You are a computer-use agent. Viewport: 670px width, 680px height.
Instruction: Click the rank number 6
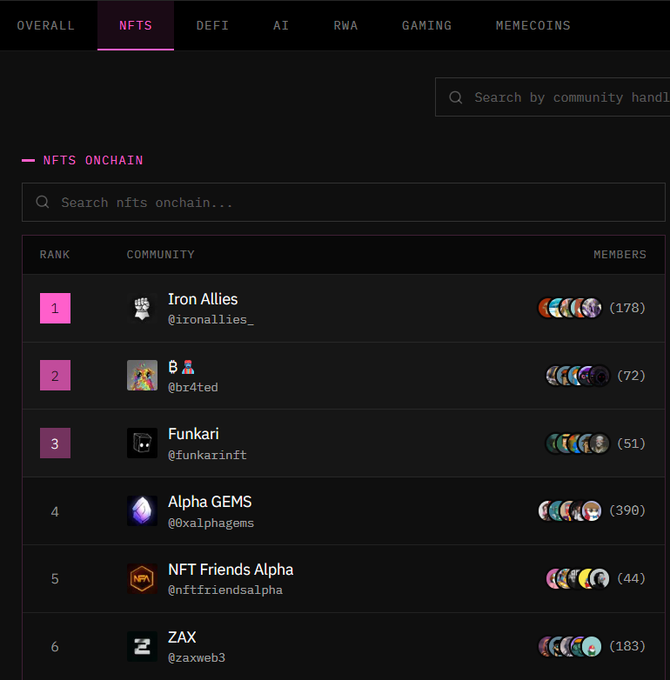pos(55,647)
